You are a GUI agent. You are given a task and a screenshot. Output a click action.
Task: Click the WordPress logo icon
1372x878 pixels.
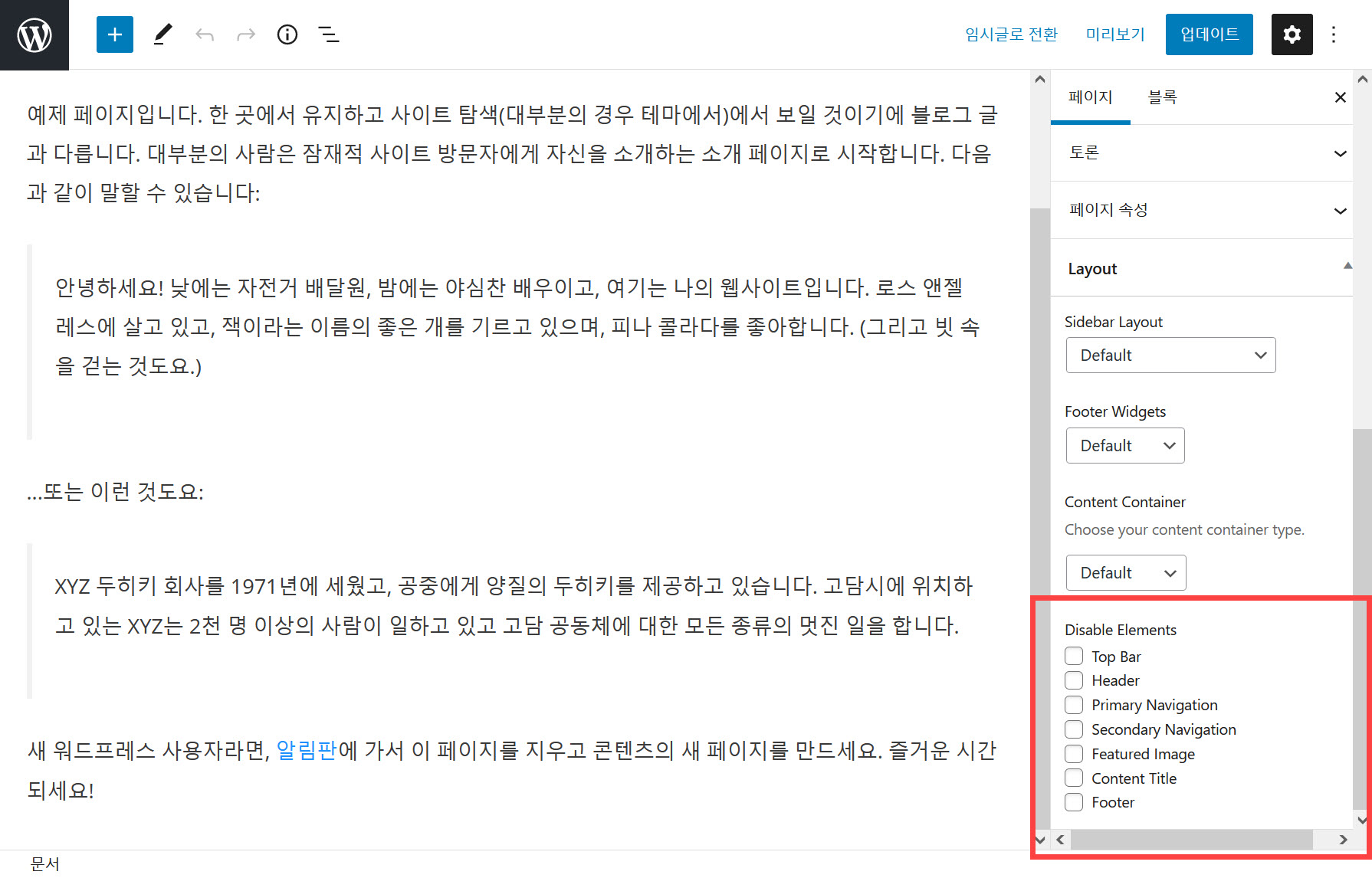click(x=33, y=34)
